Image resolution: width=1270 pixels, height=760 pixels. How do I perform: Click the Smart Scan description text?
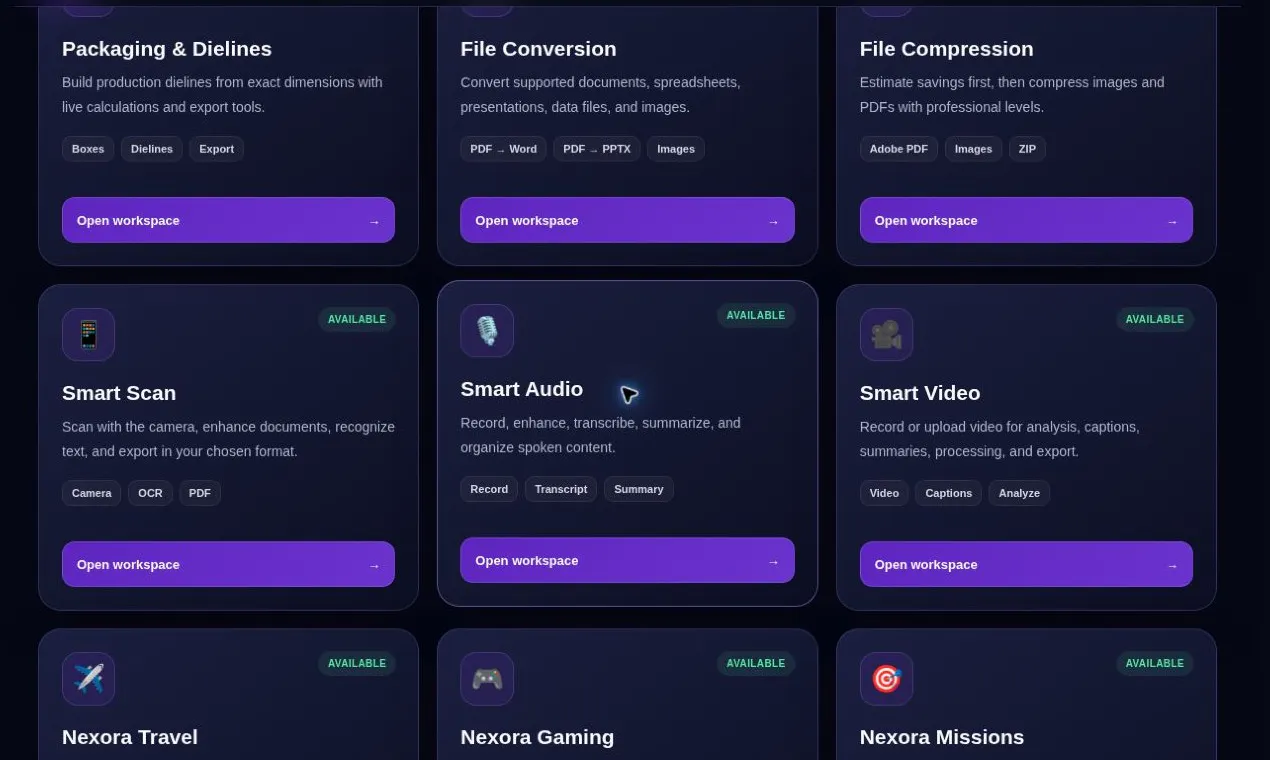click(x=228, y=439)
